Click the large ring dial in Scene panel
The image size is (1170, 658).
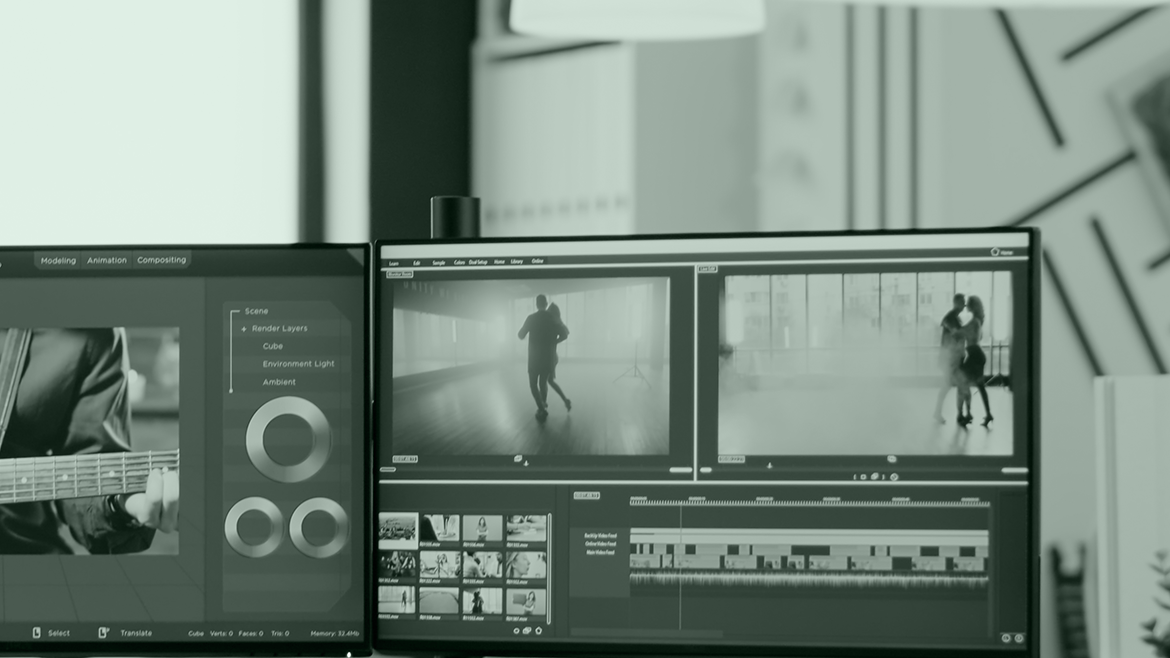tap(288, 439)
